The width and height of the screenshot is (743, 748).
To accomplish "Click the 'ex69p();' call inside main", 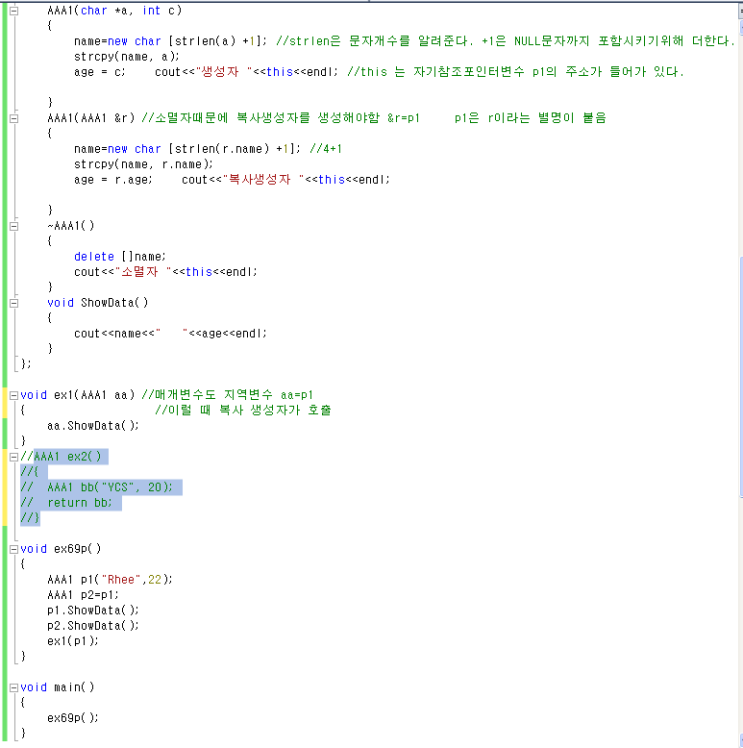I will pyautogui.click(x=72, y=718).
